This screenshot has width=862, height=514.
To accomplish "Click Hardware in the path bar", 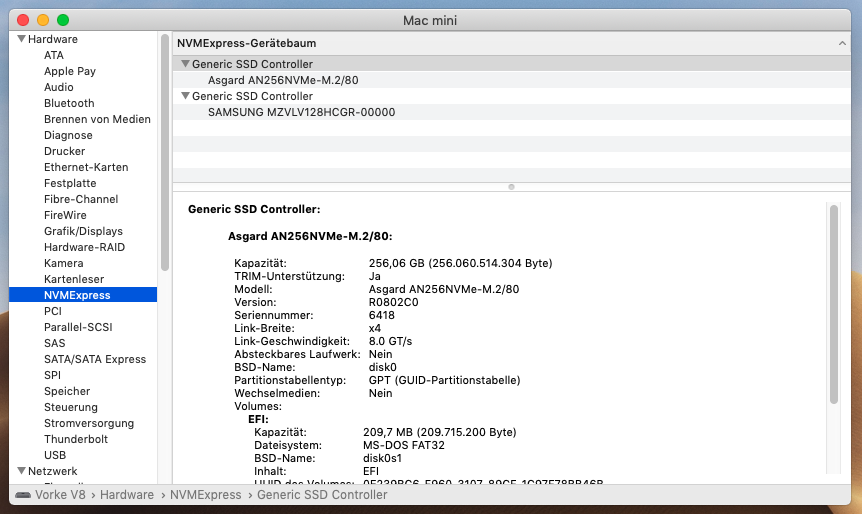I will pyautogui.click(x=127, y=495).
